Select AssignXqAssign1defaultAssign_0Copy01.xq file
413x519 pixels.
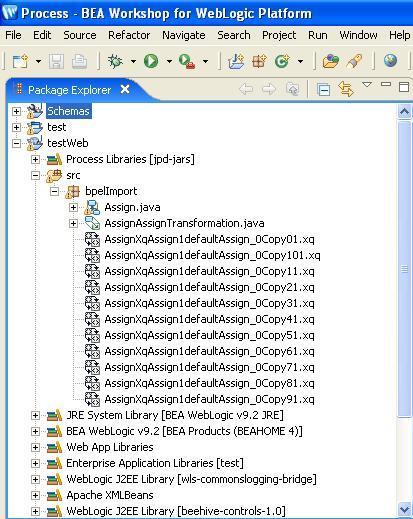pyautogui.click(x=209, y=239)
